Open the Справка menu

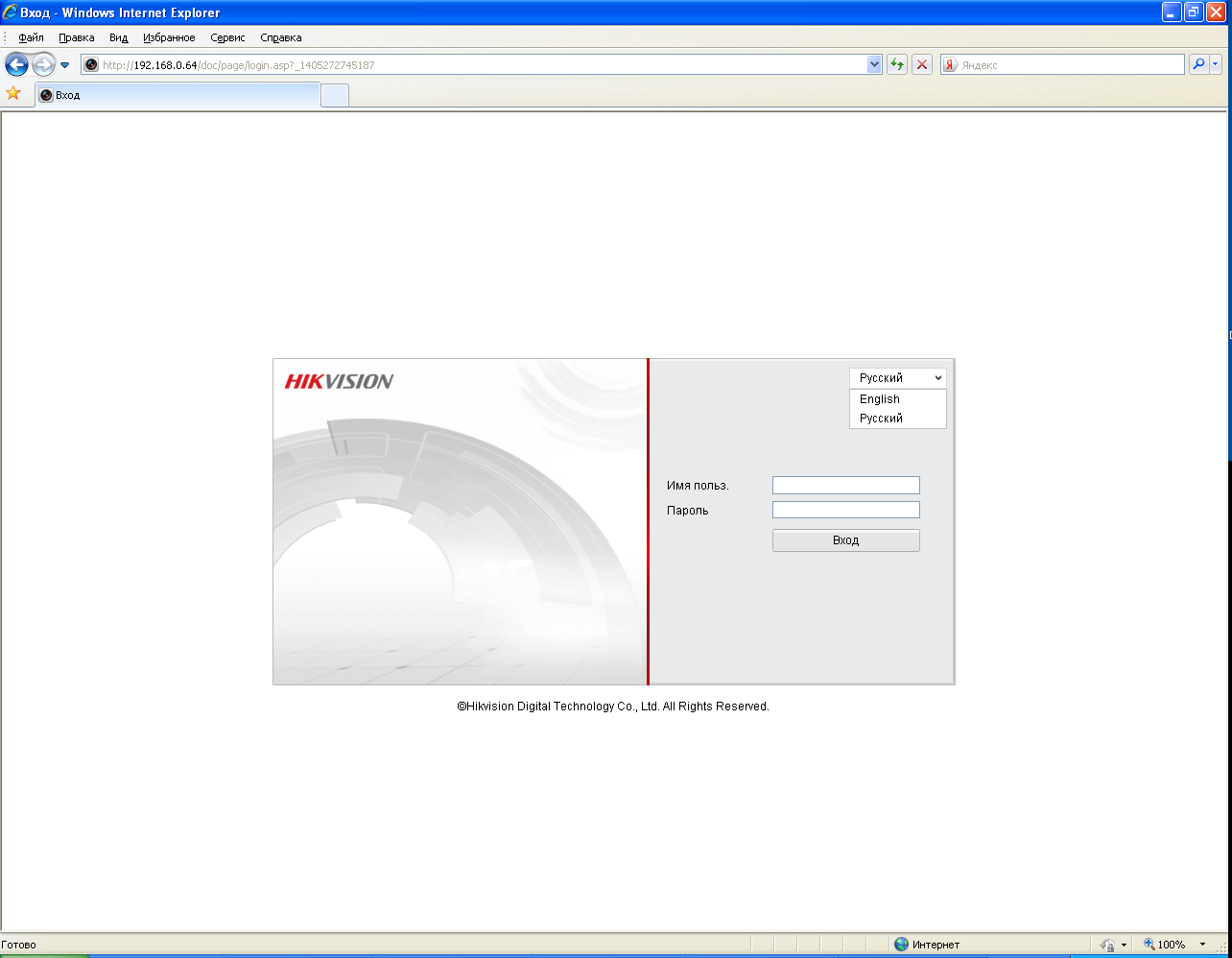[x=281, y=37]
